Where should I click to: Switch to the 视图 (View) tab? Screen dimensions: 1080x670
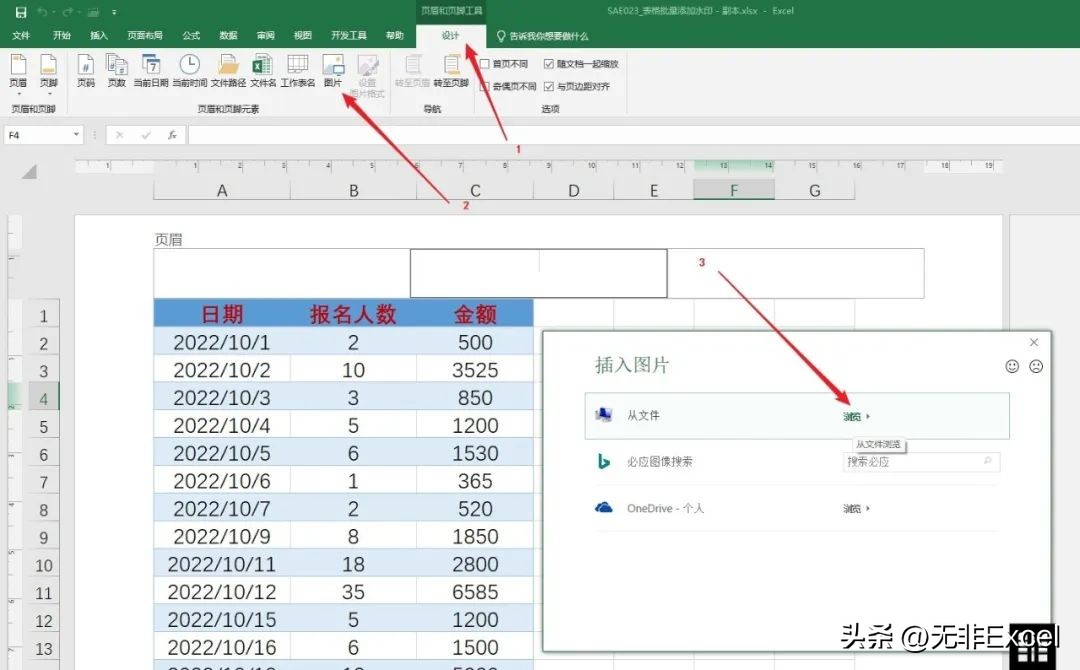pyautogui.click(x=302, y=36)
